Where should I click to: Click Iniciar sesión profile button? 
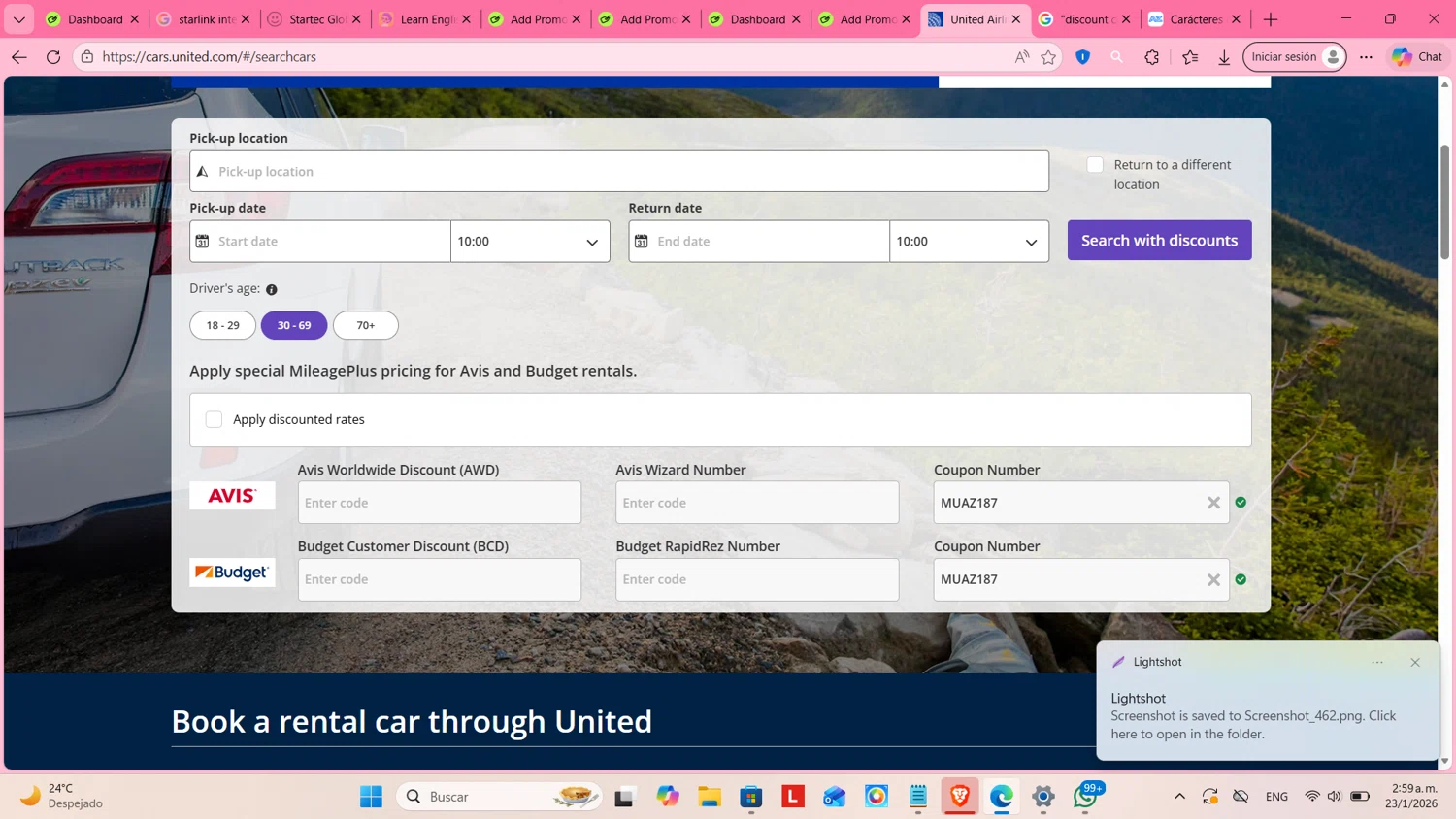click(1295, 57)
